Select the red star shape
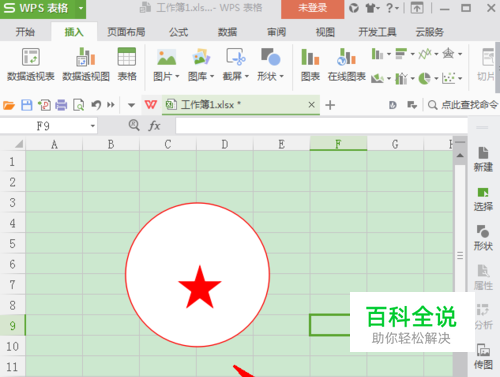The width and height of the screenshot is (500, 377). (199, 287)
